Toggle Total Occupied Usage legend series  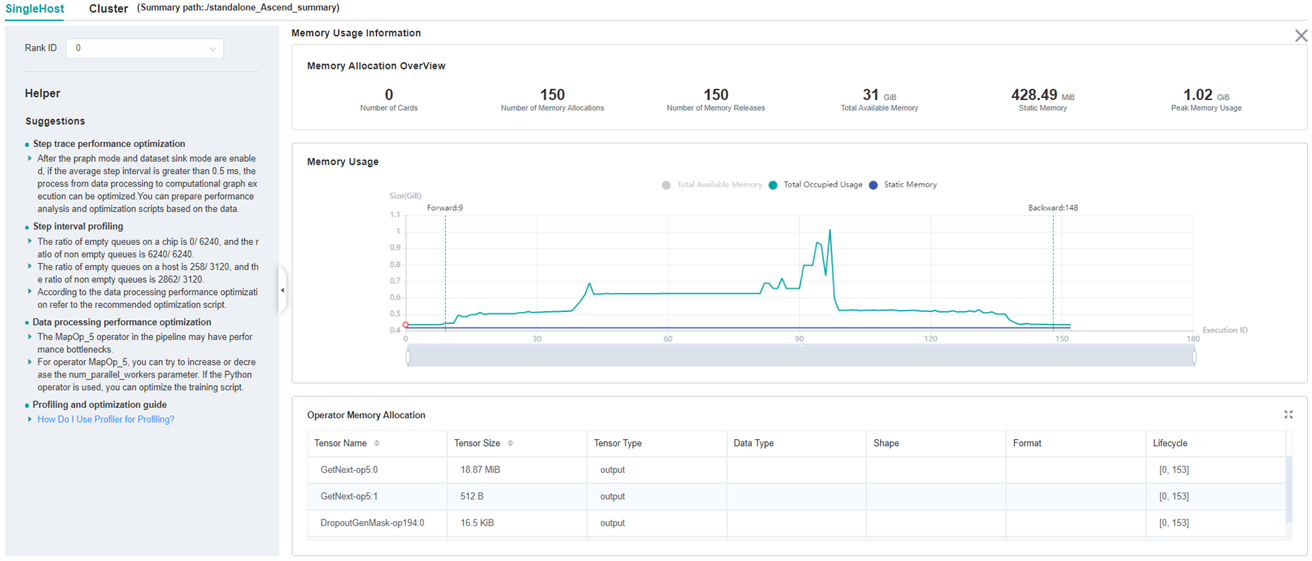click(x=816, y=185)
